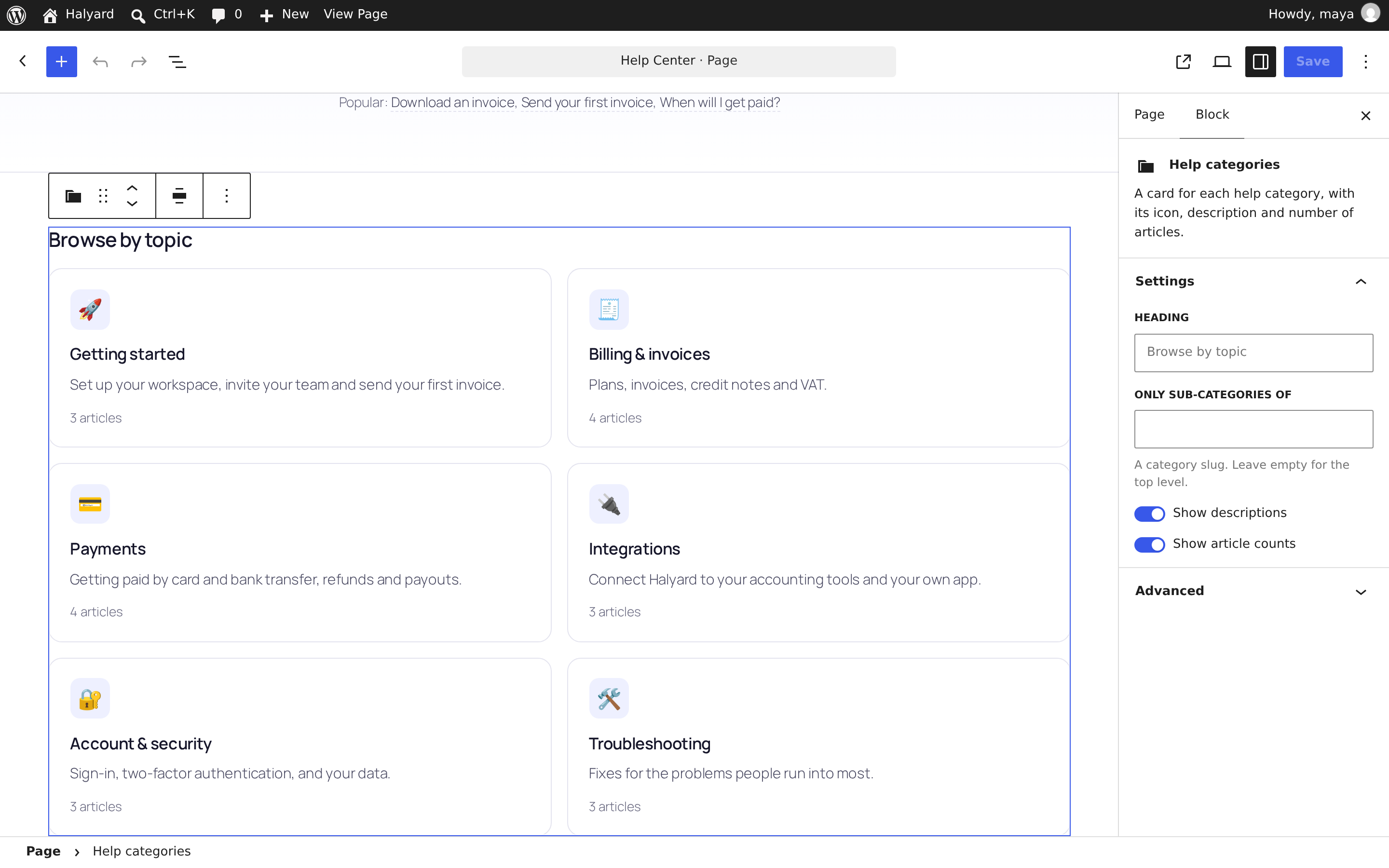Follow the Send your first invoice link
Viewport: 1389px width, 868px height.
point(587,103)
